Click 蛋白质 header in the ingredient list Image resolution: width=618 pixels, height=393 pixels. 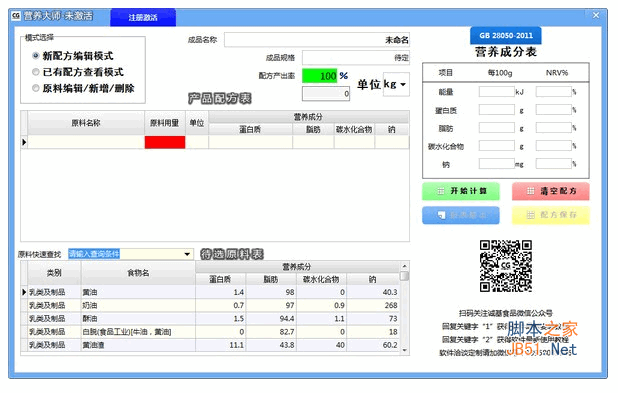click(220, 279)
